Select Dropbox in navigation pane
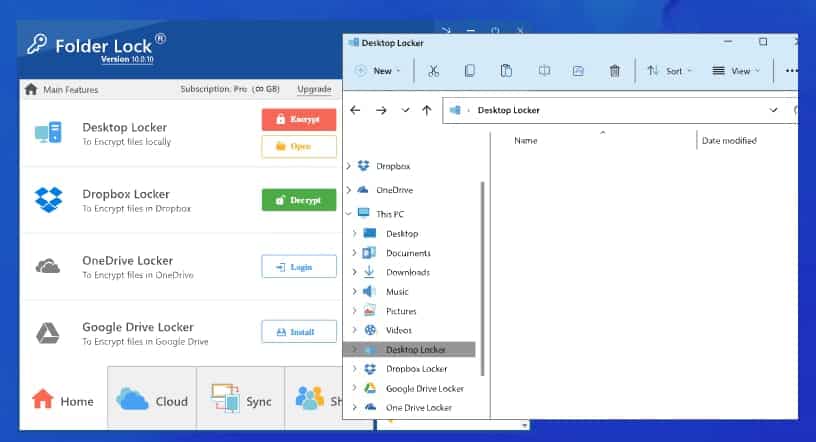This screenshot has width=816, height=442. (x=393, y=166)
